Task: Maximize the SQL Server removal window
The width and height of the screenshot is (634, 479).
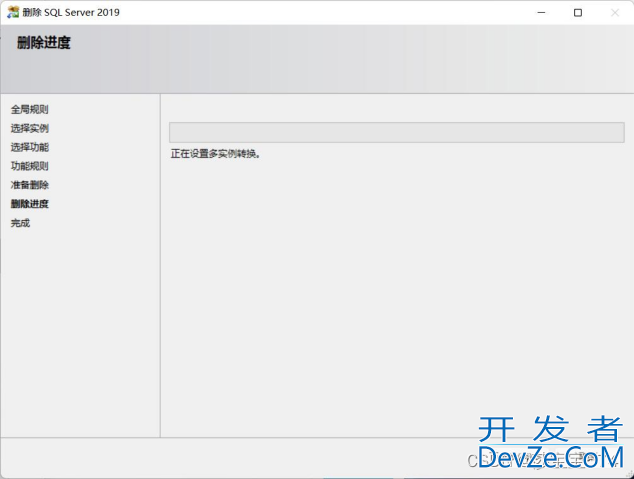Action: coord(578,13)
